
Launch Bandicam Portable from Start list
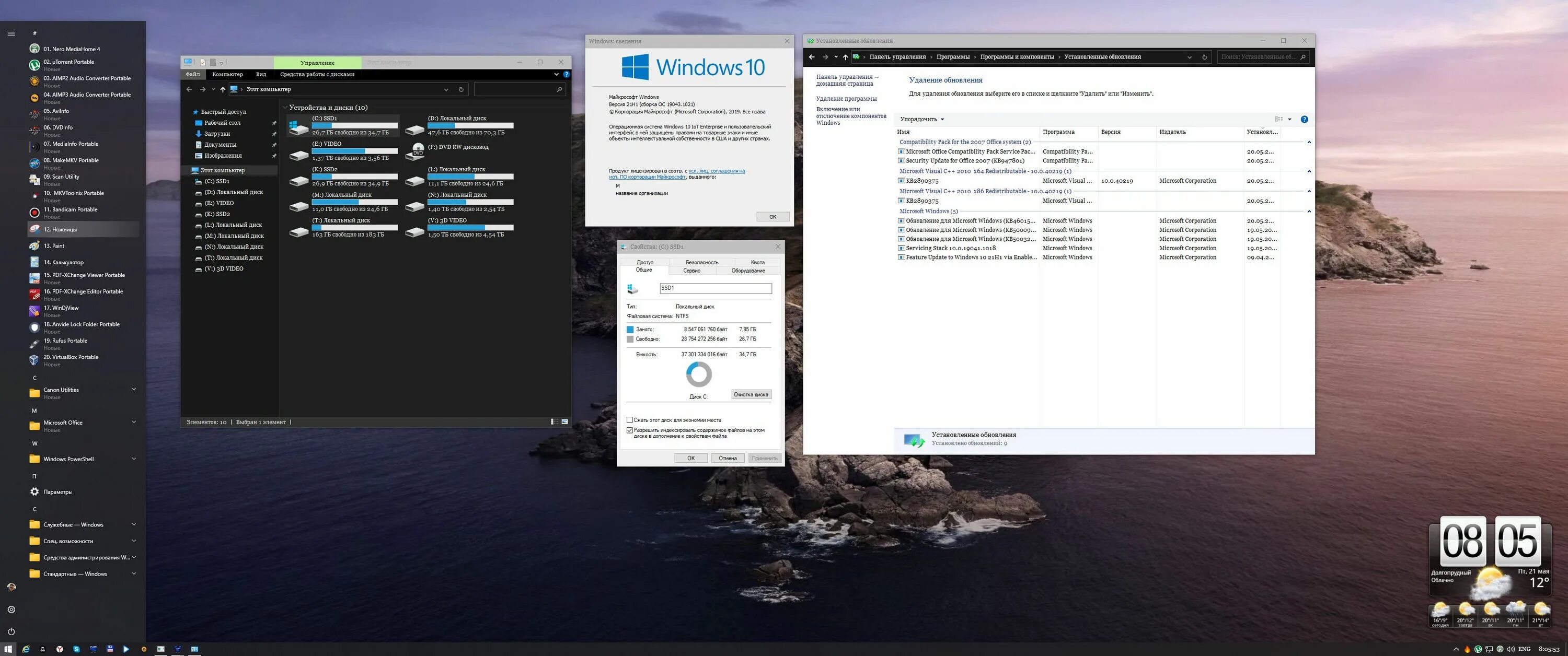click(70, 209)
